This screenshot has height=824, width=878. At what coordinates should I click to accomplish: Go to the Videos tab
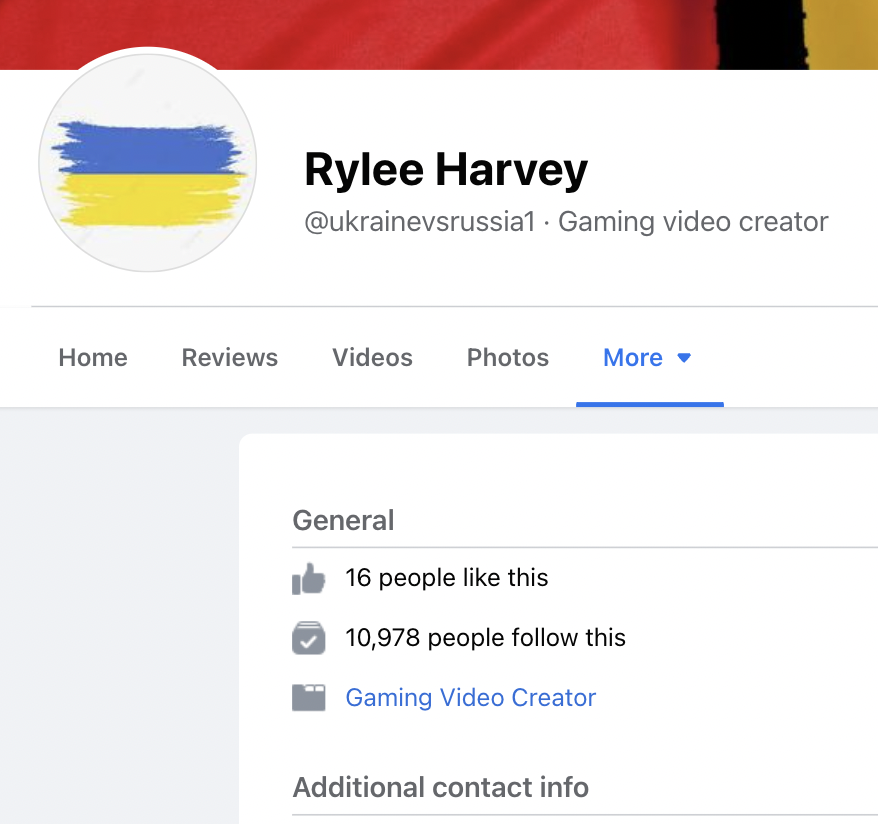372,357
